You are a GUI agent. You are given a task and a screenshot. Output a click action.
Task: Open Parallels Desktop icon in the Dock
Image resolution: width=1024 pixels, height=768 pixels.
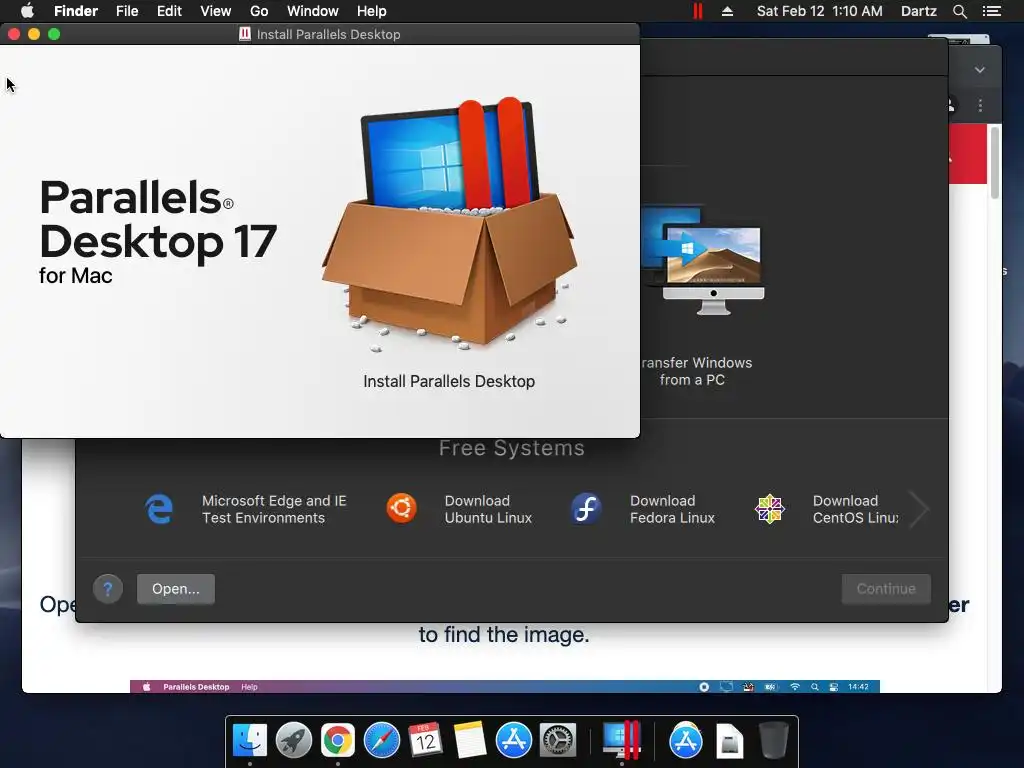pos(621,739)
